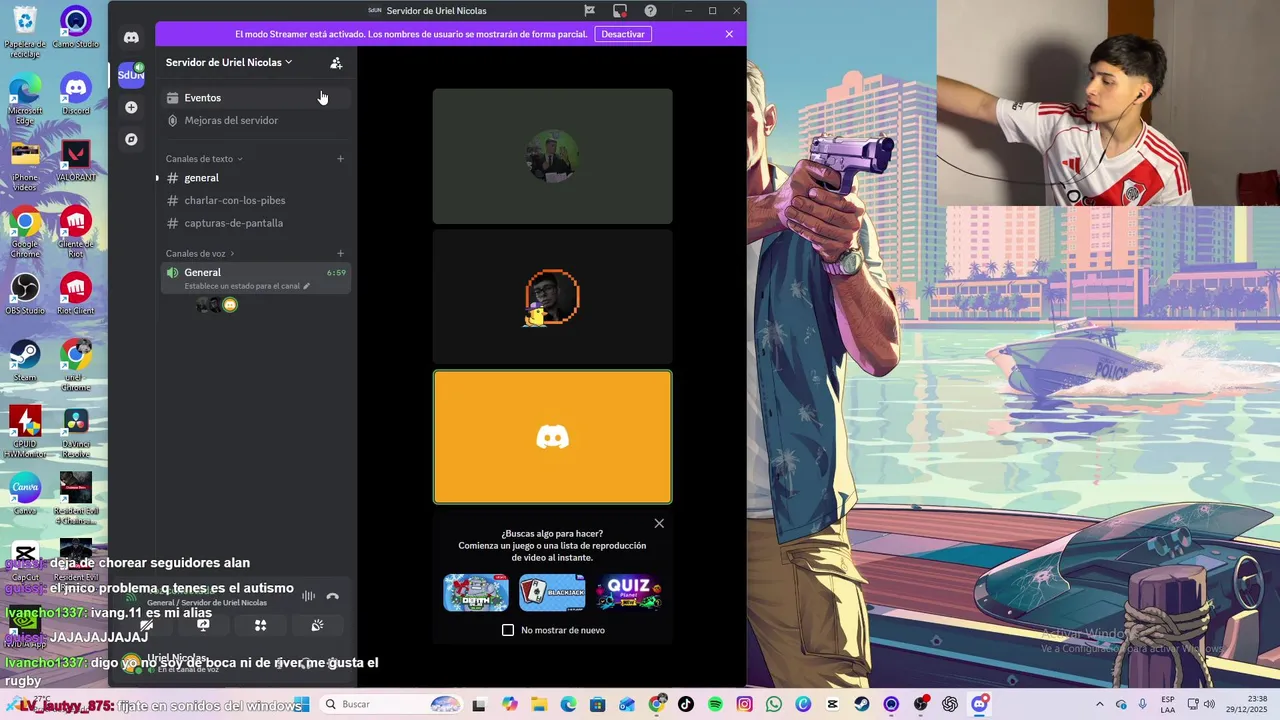Screen dimensions: 1280x720
Task: Create a new voice channel plus icon
Action: pyautogui.click(x=340, y=253)
